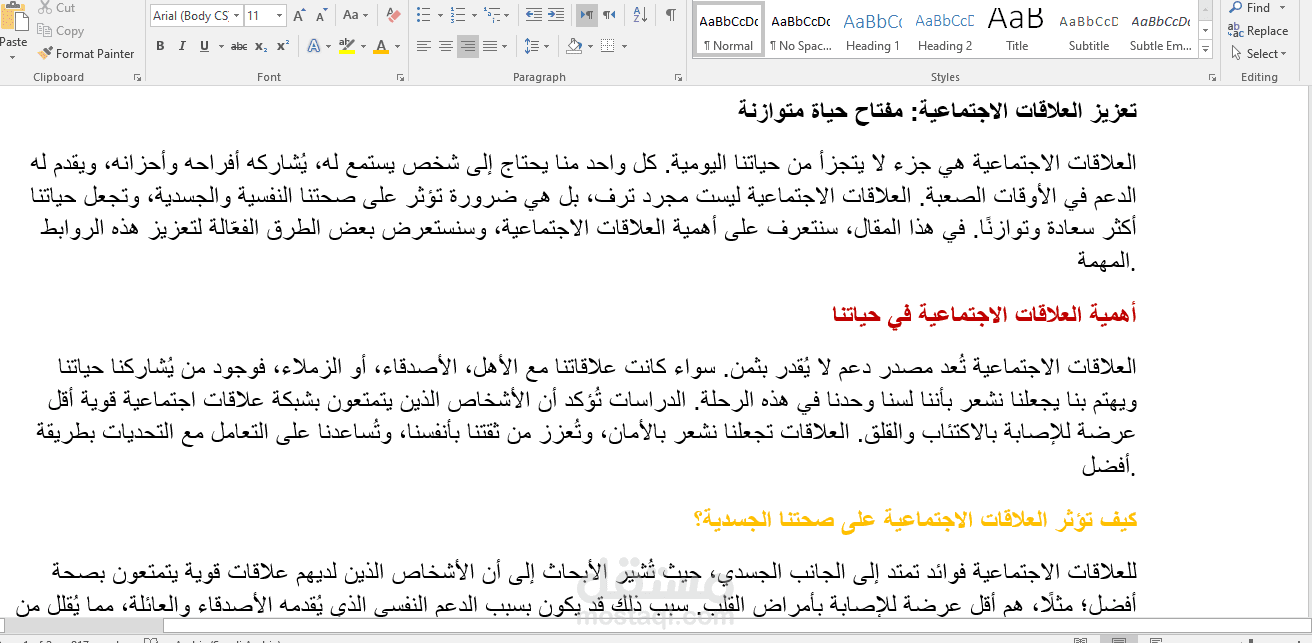Toggle underline formatting

point(204,46)
